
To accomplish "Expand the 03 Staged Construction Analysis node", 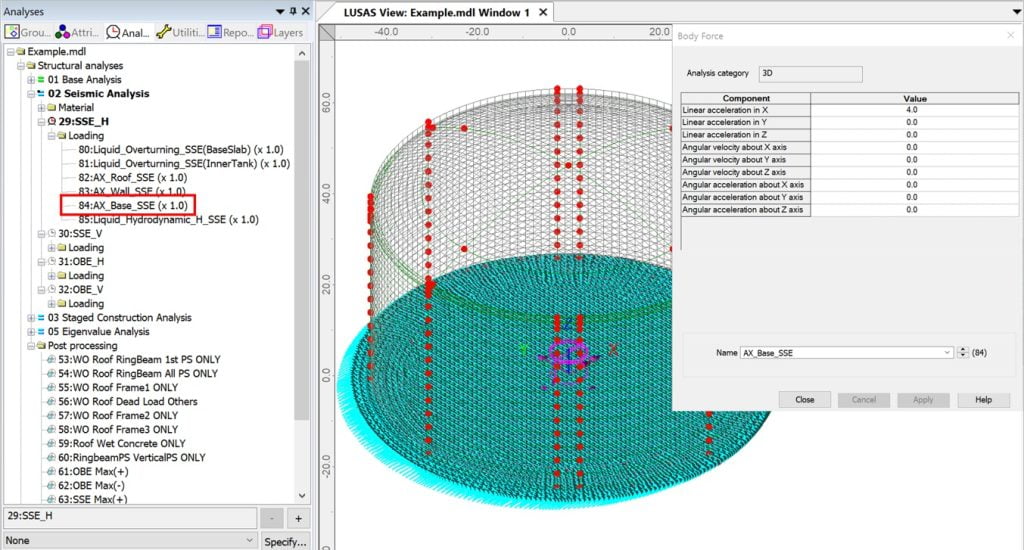I will pos(30,317).
